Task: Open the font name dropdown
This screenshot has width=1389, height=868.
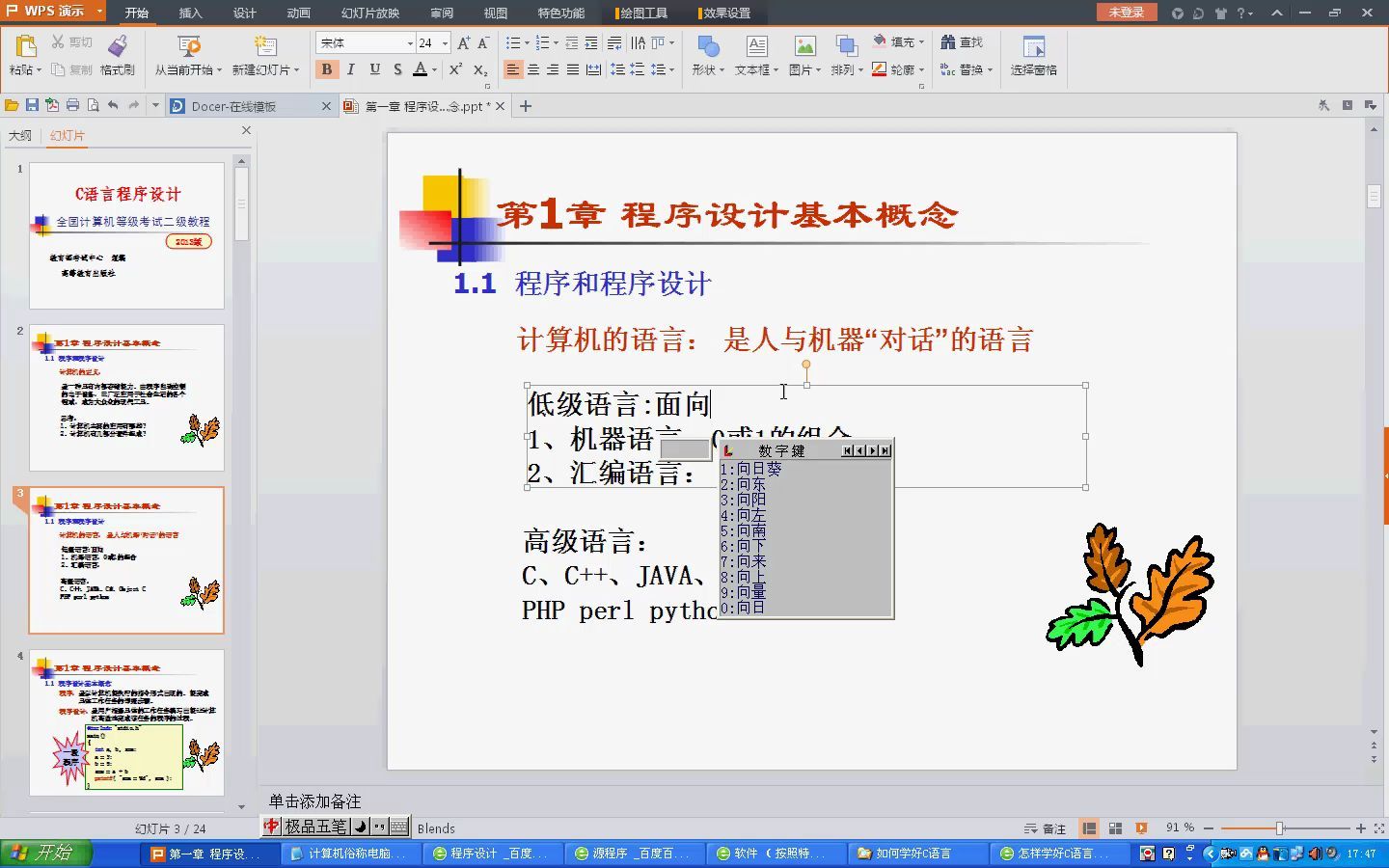Action: coord(410,43)
